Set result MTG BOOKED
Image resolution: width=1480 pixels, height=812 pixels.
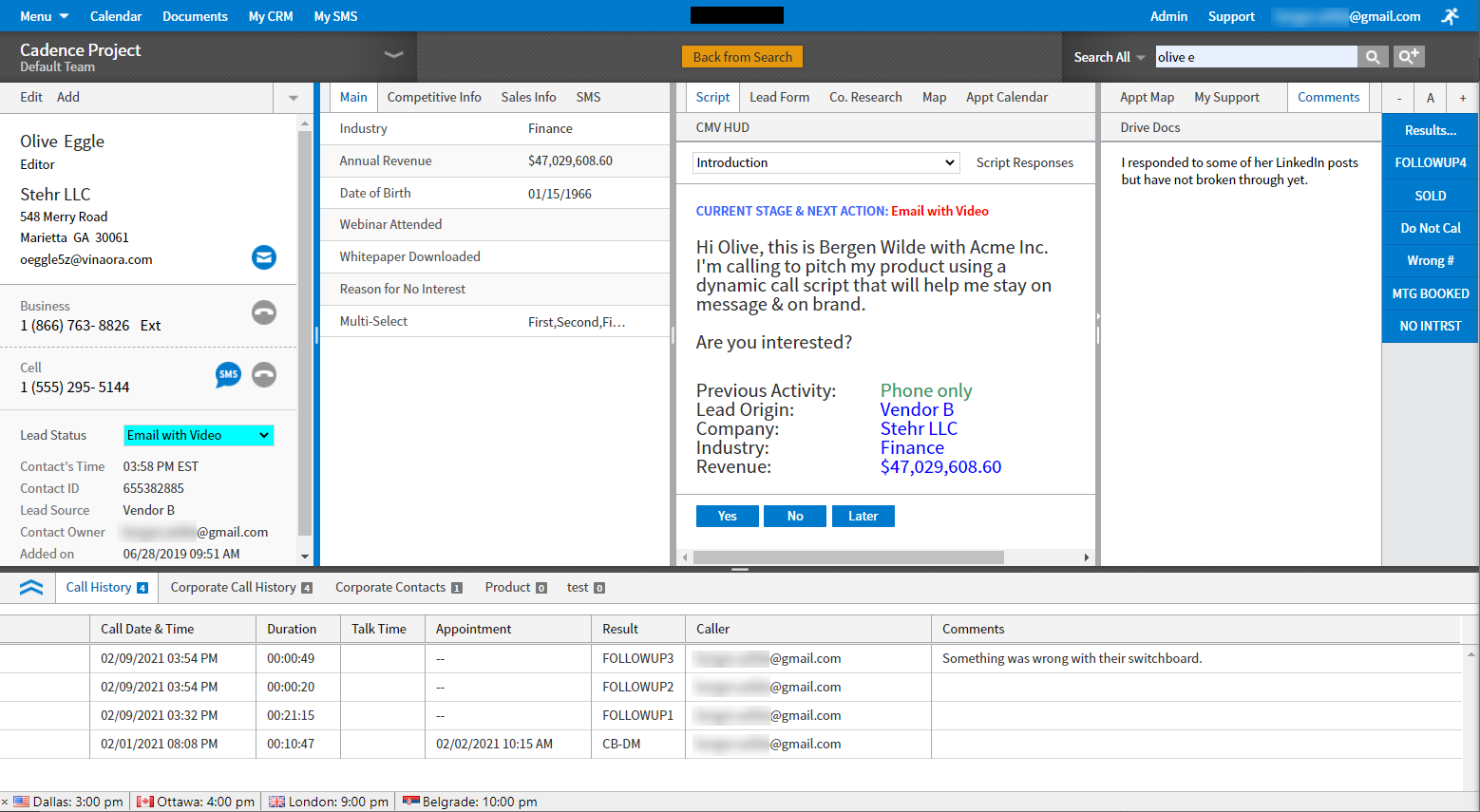point(1430,293)
